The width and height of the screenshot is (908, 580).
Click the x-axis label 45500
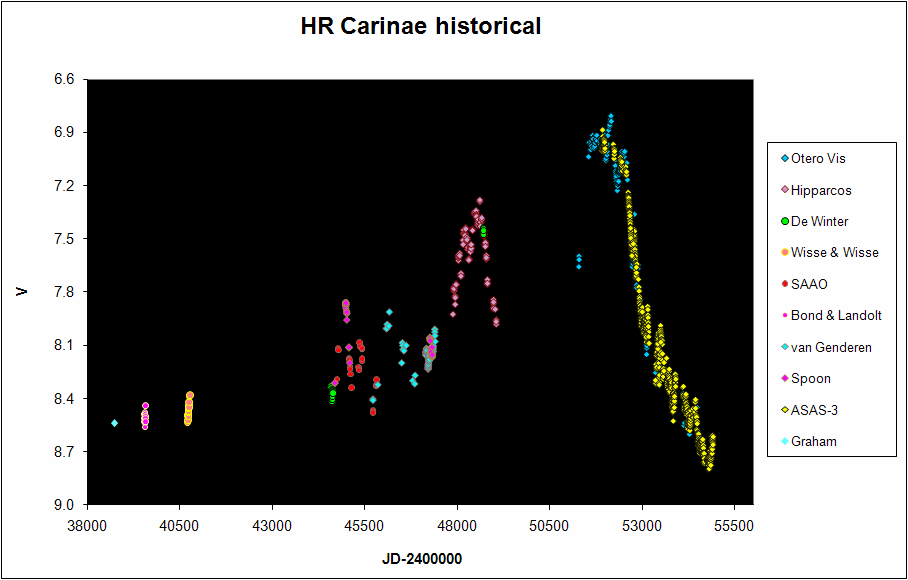pyautogui.click(x=364, y=526)
